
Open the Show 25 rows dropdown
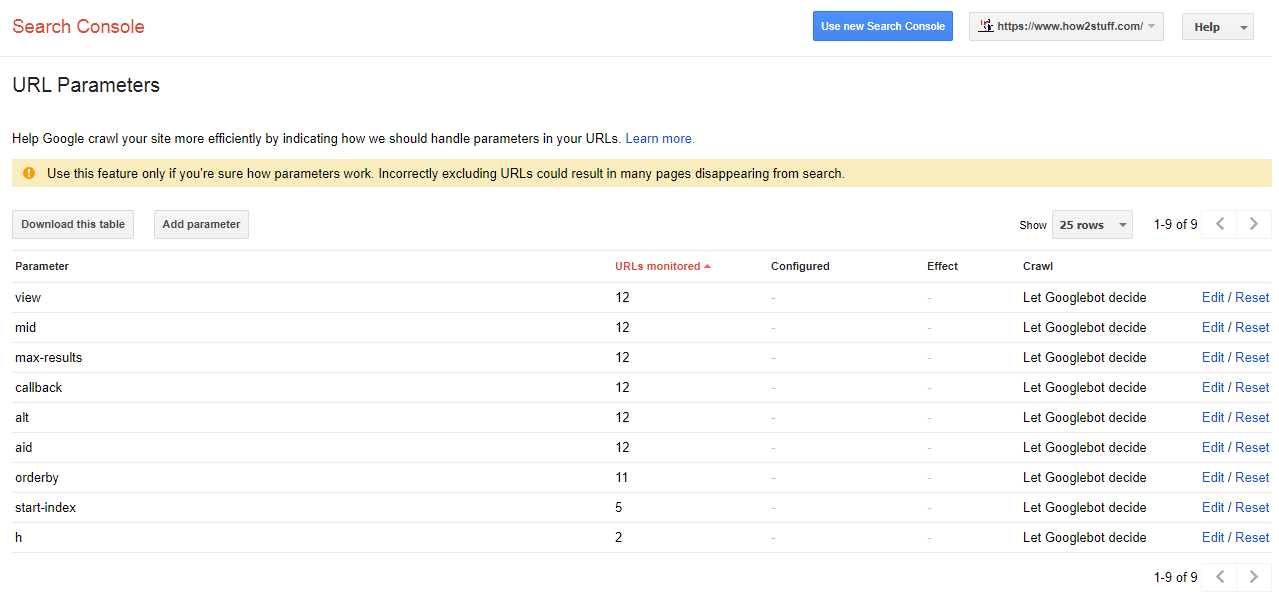[1092, 225]
